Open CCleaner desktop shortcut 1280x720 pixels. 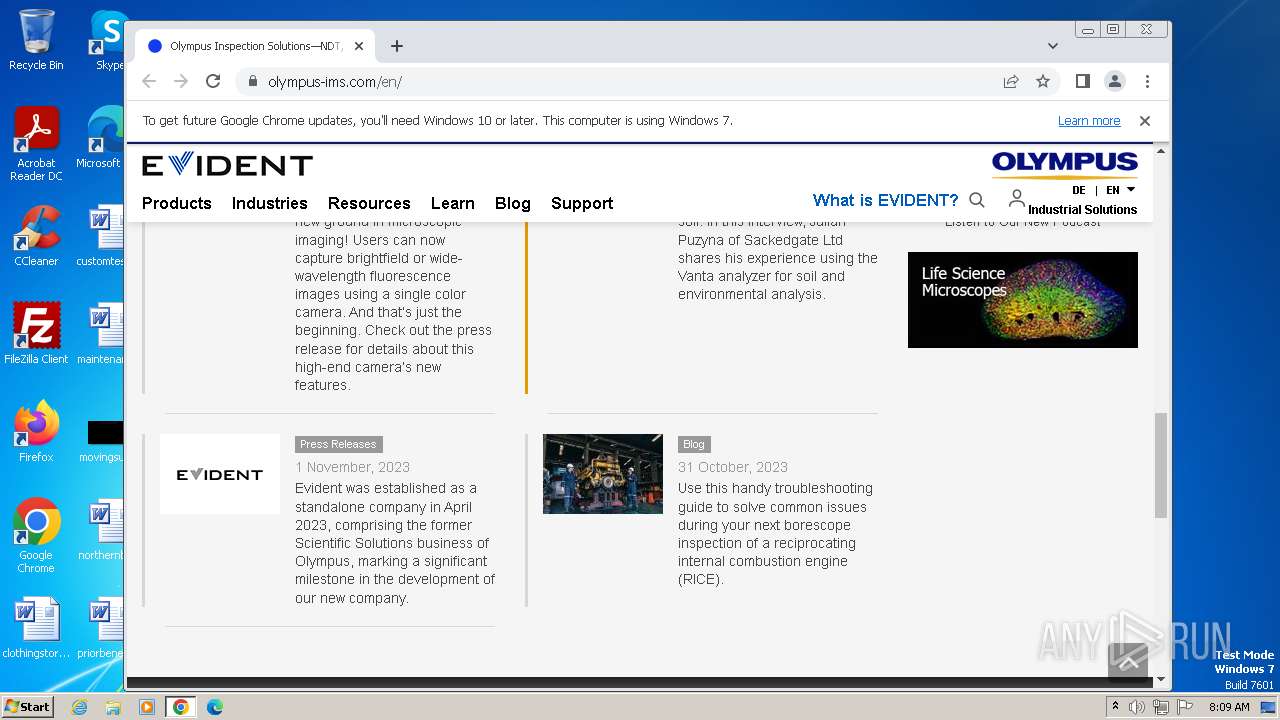[36, 236]
